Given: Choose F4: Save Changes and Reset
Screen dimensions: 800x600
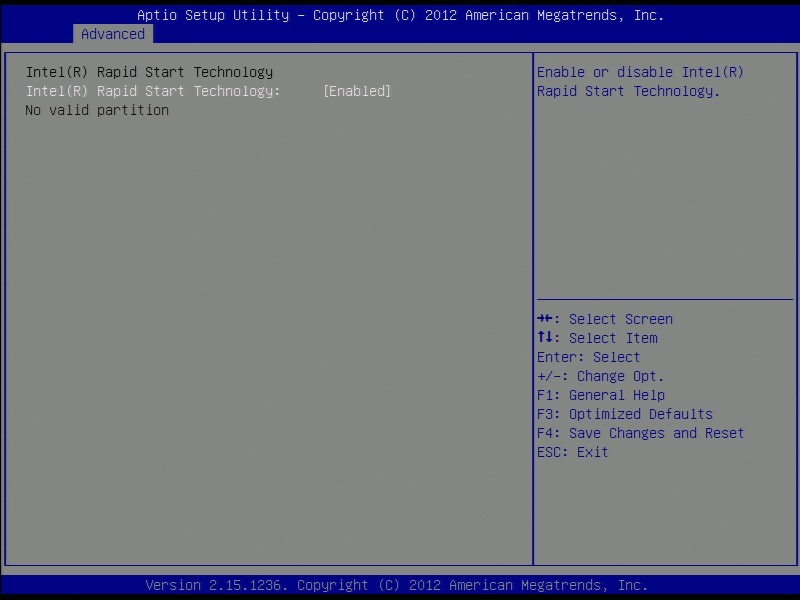Looking at the screenshot, I should [640, 433].
